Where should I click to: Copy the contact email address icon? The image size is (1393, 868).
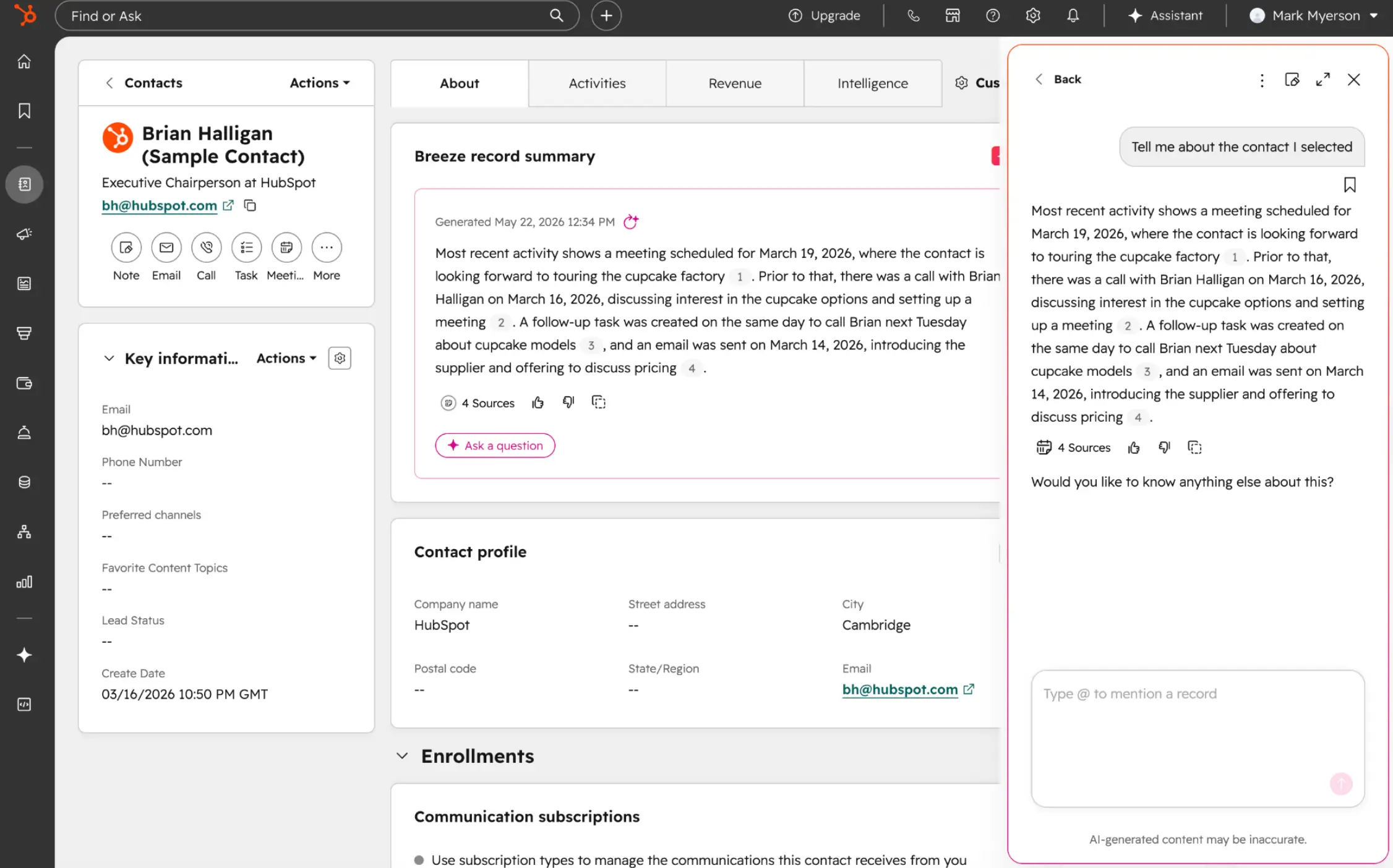click(x=250, y=205)
